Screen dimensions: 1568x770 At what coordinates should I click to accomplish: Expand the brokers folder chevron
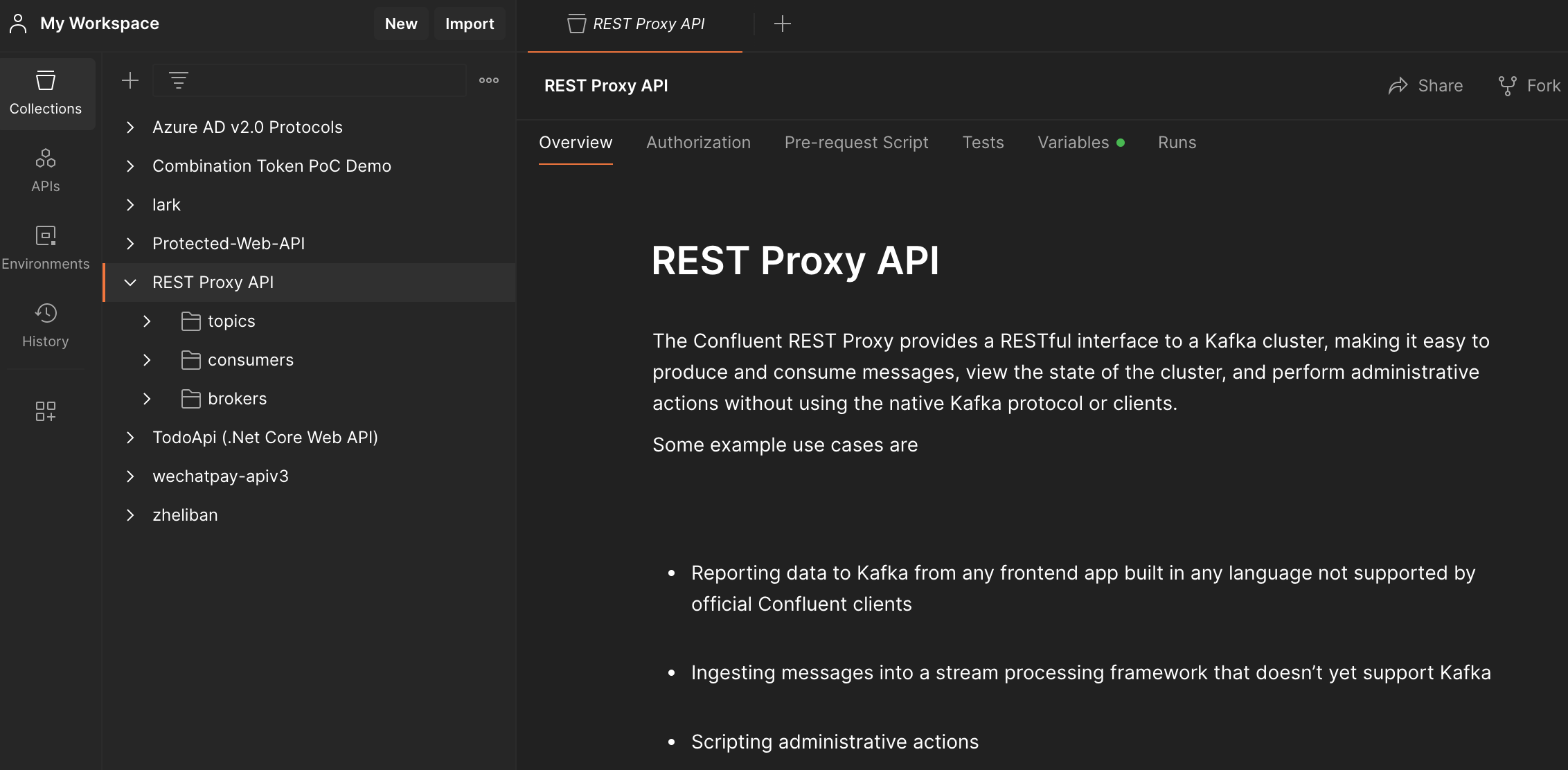147,399
